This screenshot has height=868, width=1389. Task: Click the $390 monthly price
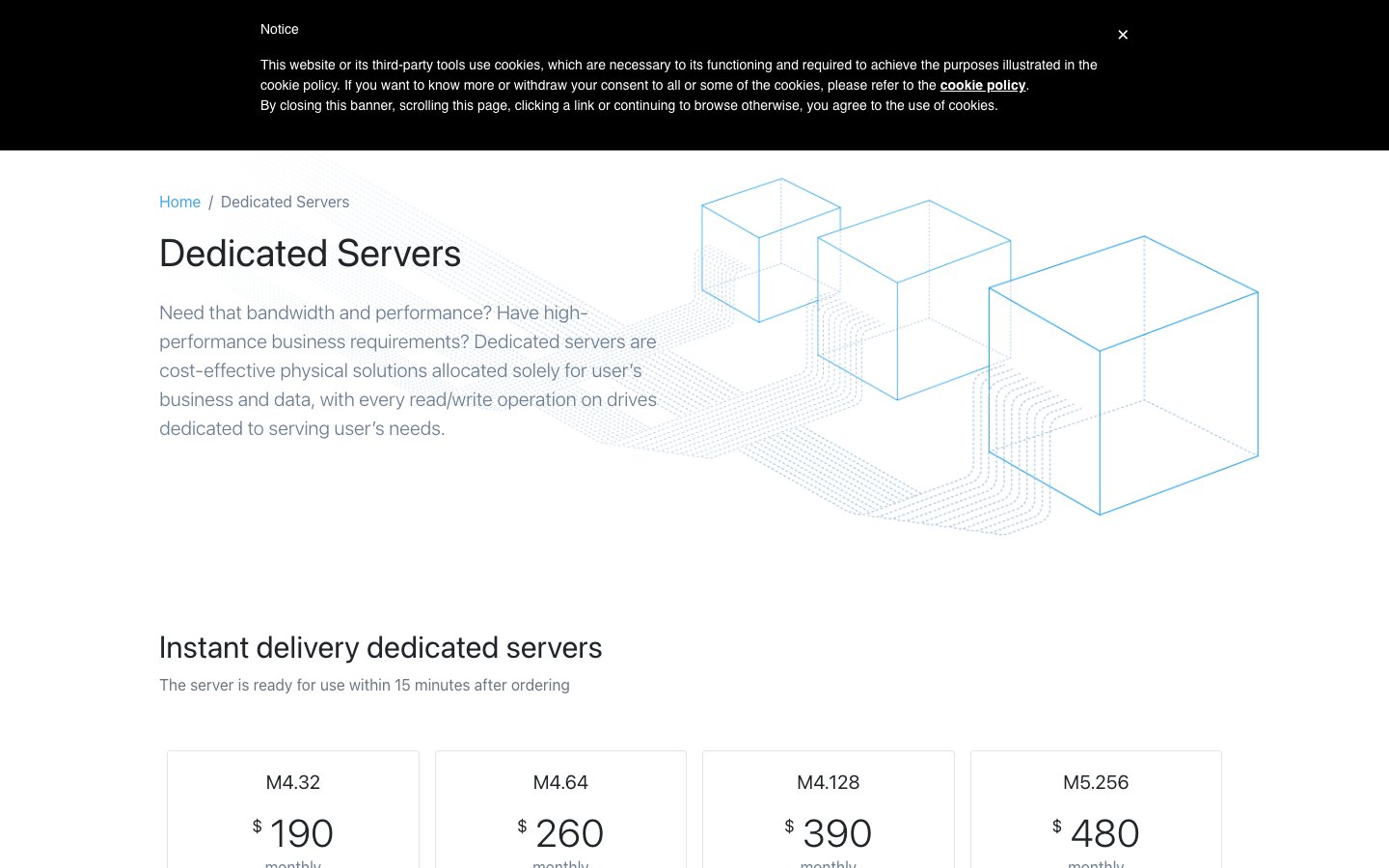tap(829, 832)
